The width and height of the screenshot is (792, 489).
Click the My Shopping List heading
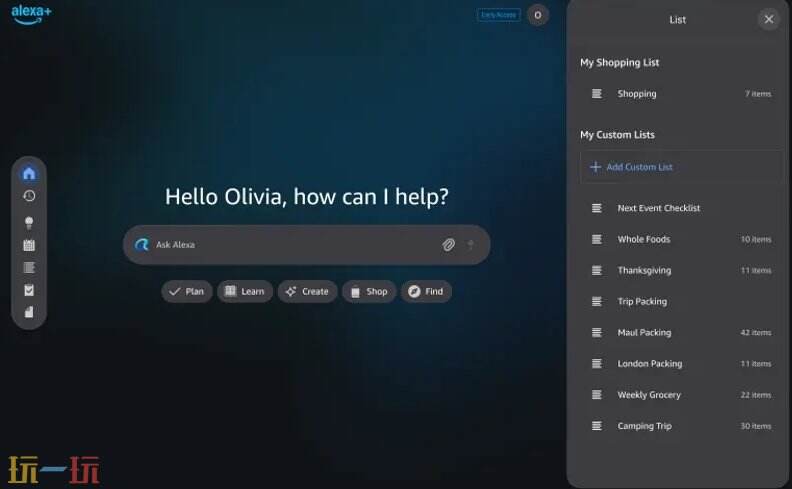click(x=619, y=63)
